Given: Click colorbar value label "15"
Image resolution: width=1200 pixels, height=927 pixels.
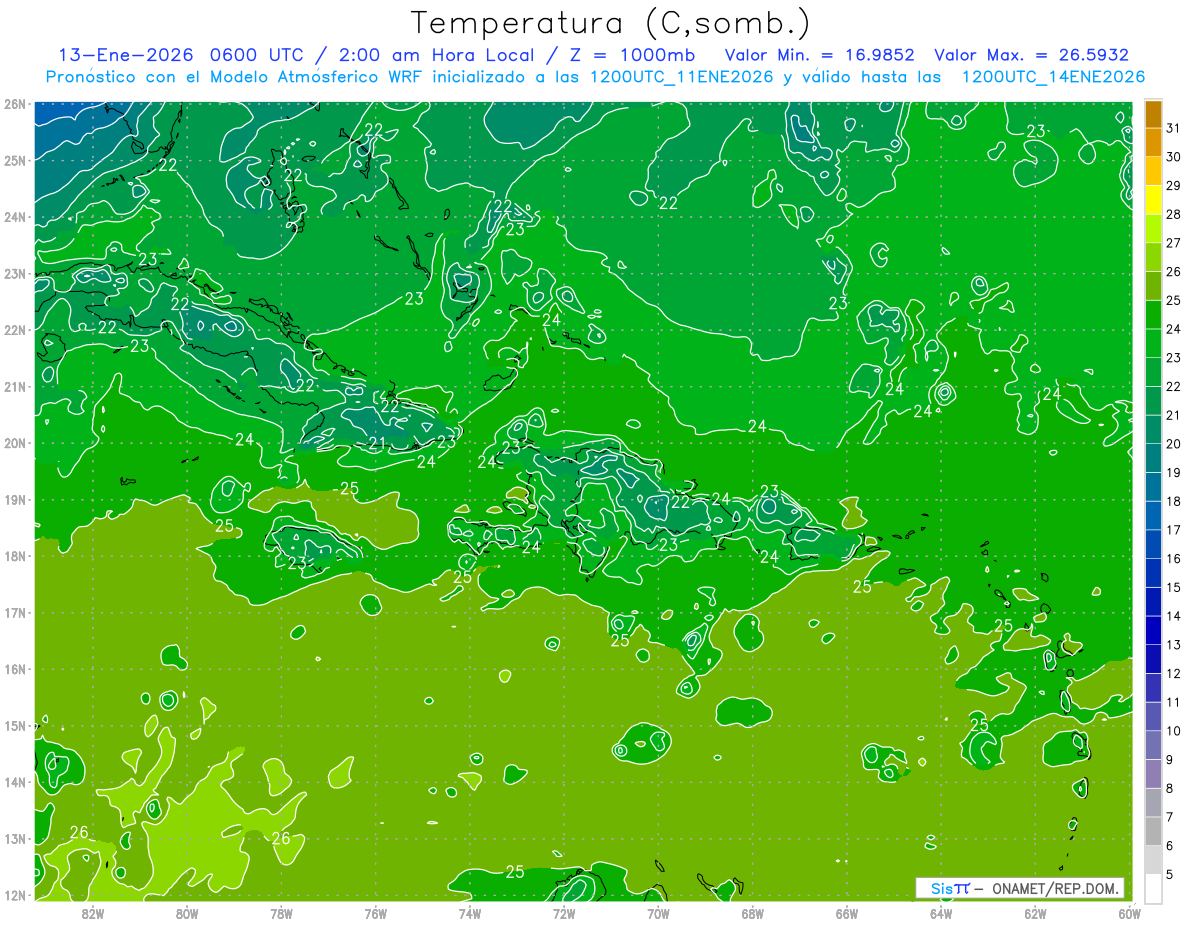Looking at the screenshot, I should pyautogui.click(x=1173, y=588).
